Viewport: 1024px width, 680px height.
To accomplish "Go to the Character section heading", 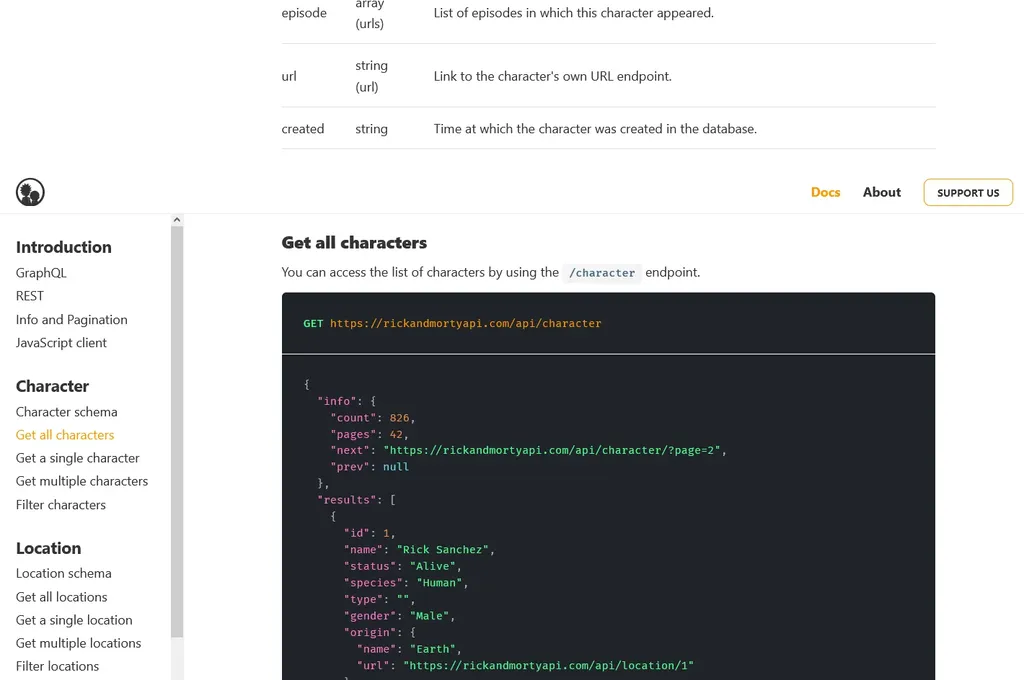I will (52, 386).
